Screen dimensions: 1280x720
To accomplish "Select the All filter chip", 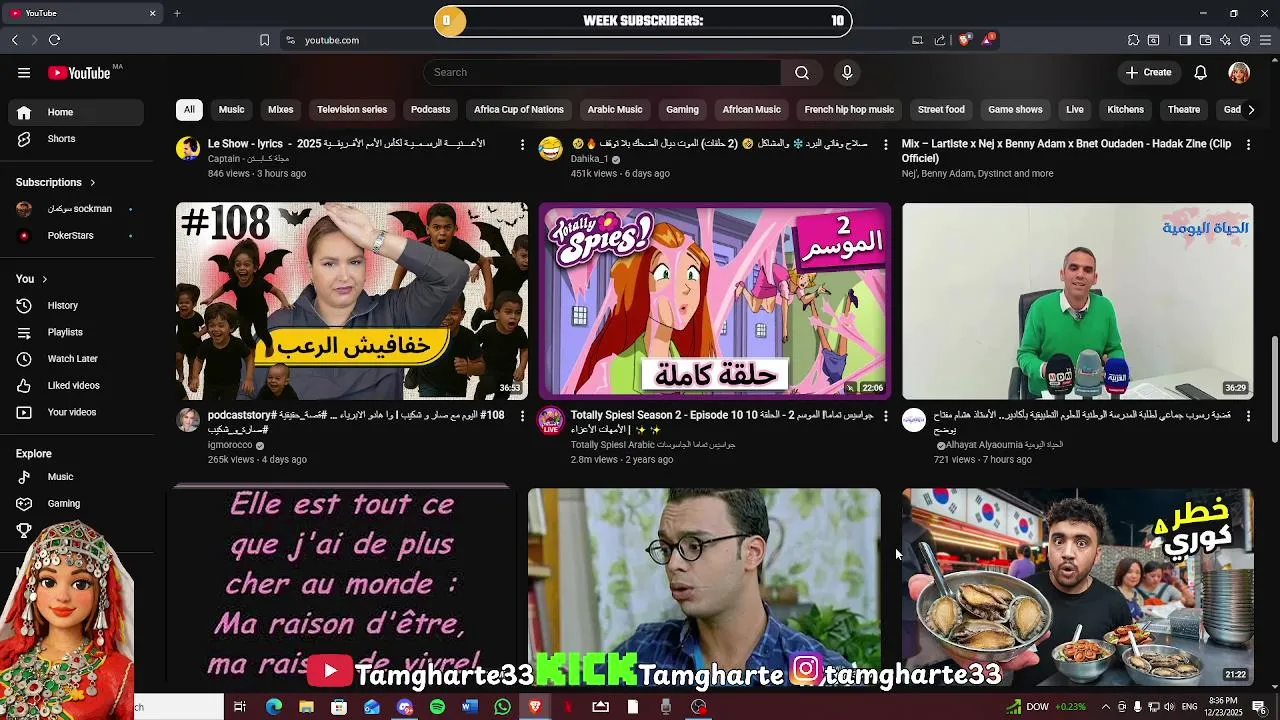I will coord(189,110).
